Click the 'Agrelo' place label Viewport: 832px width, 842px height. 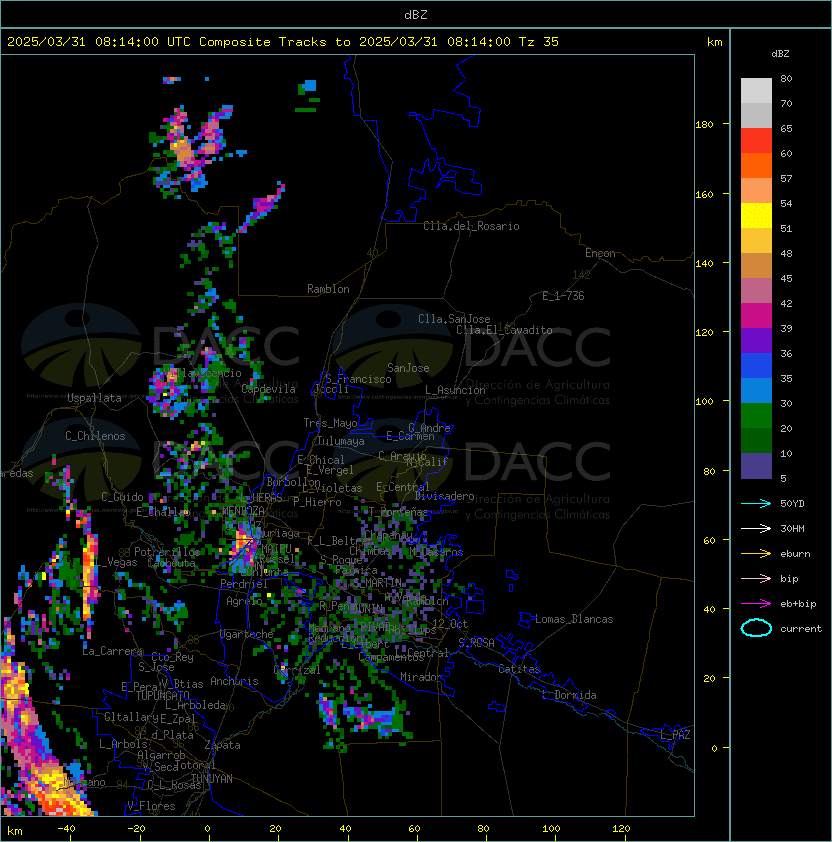tap(244, 601)
